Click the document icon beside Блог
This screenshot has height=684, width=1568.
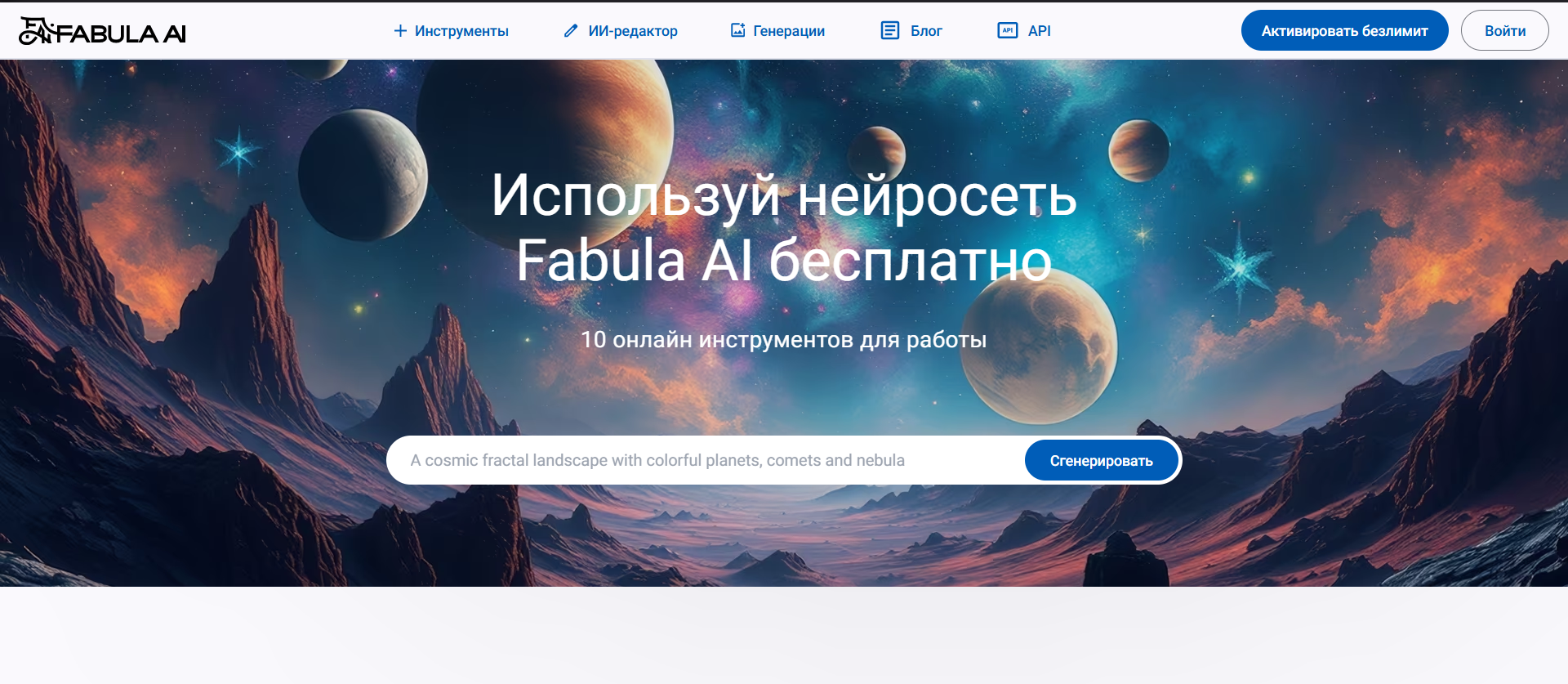[x=889, y=31]
